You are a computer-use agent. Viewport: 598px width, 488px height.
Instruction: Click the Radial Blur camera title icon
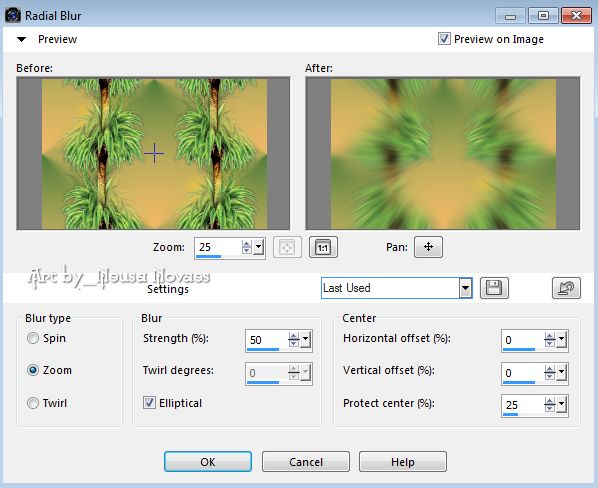(13, 15)
